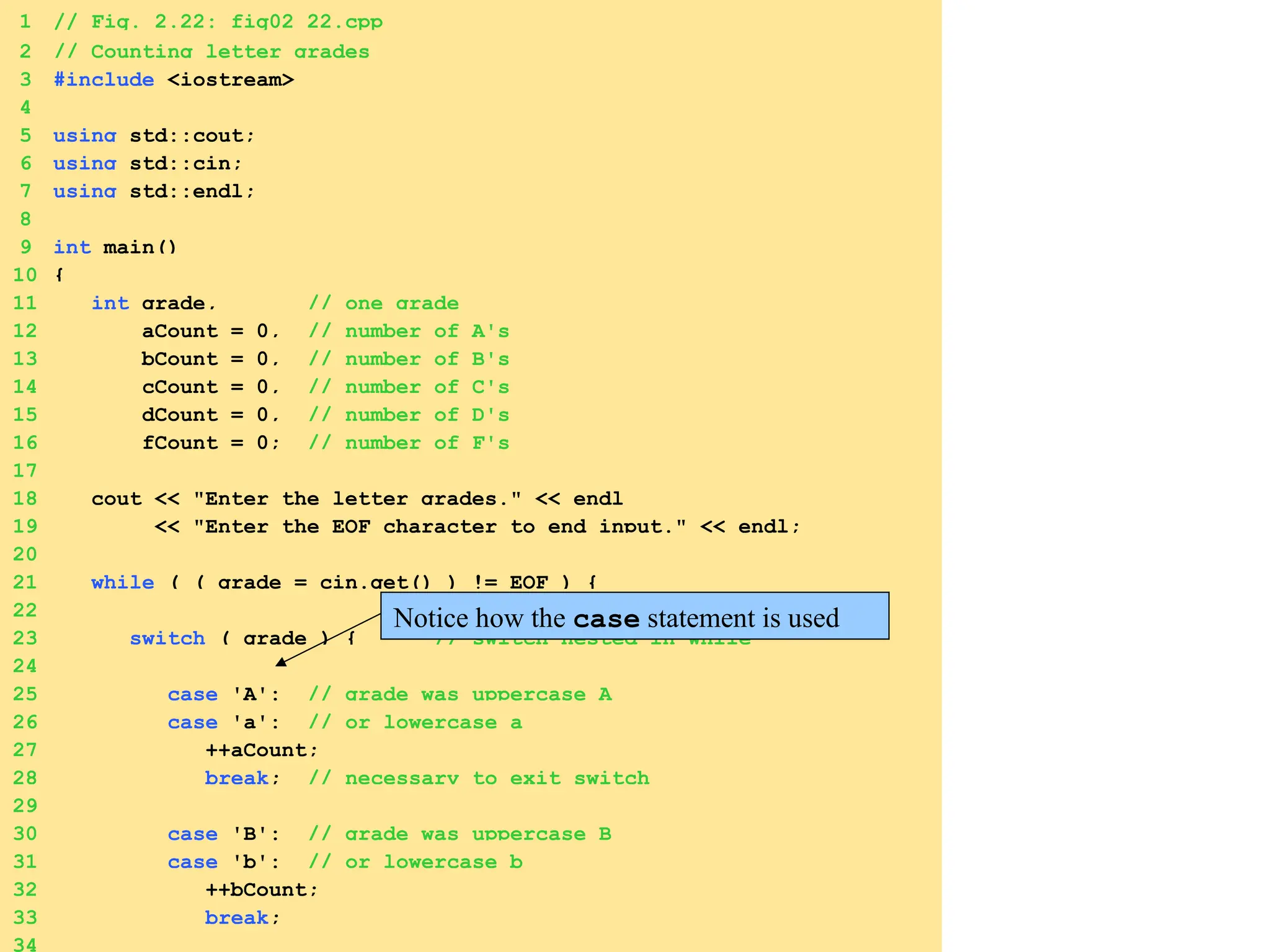The height and width of the screenshot is (952, 1270).
Task: Click comment '// grade was uppercase A'
Action: (x=460, y=694)
